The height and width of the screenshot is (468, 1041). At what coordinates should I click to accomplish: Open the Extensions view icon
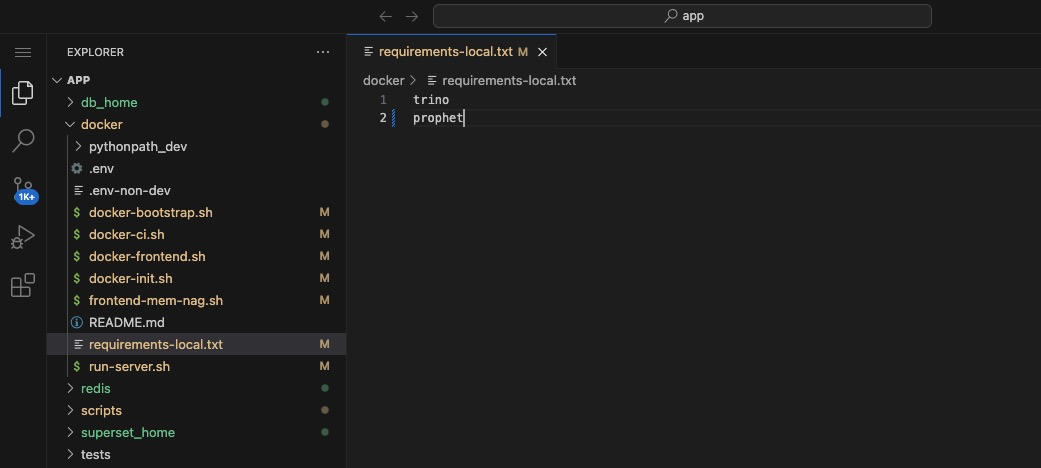tap(23, 285)
